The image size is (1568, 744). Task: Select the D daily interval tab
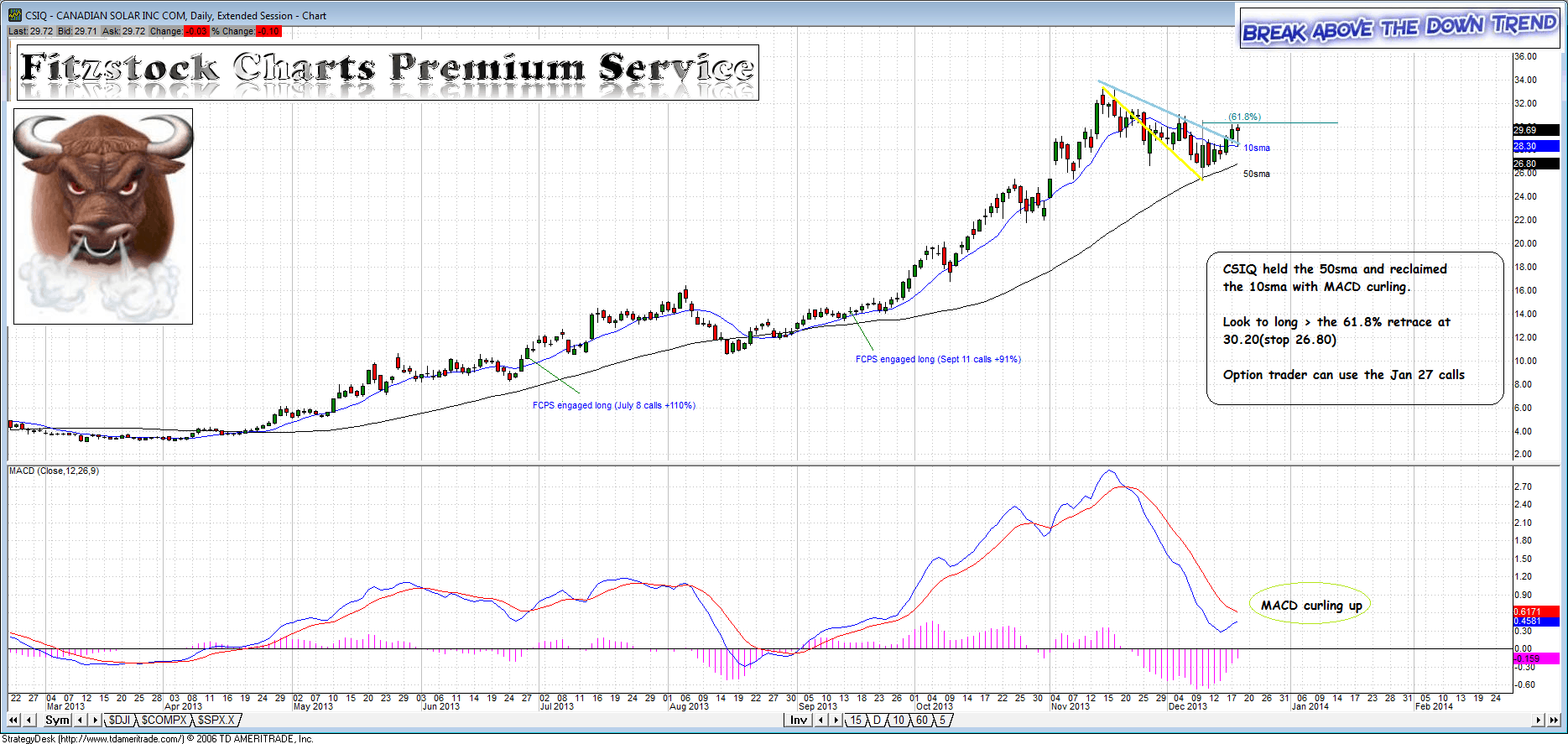coord(877,721)
